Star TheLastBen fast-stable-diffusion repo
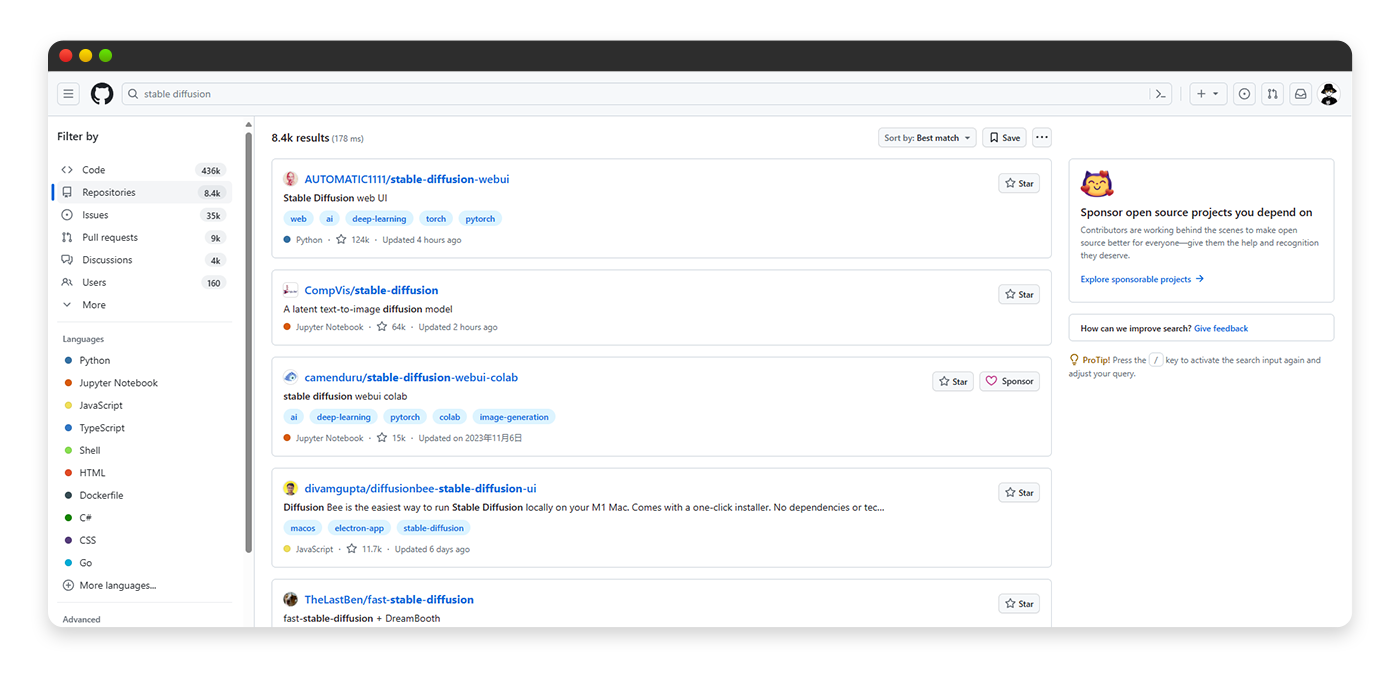Screen dimensions: 1400x700 tap(1019, 603)
